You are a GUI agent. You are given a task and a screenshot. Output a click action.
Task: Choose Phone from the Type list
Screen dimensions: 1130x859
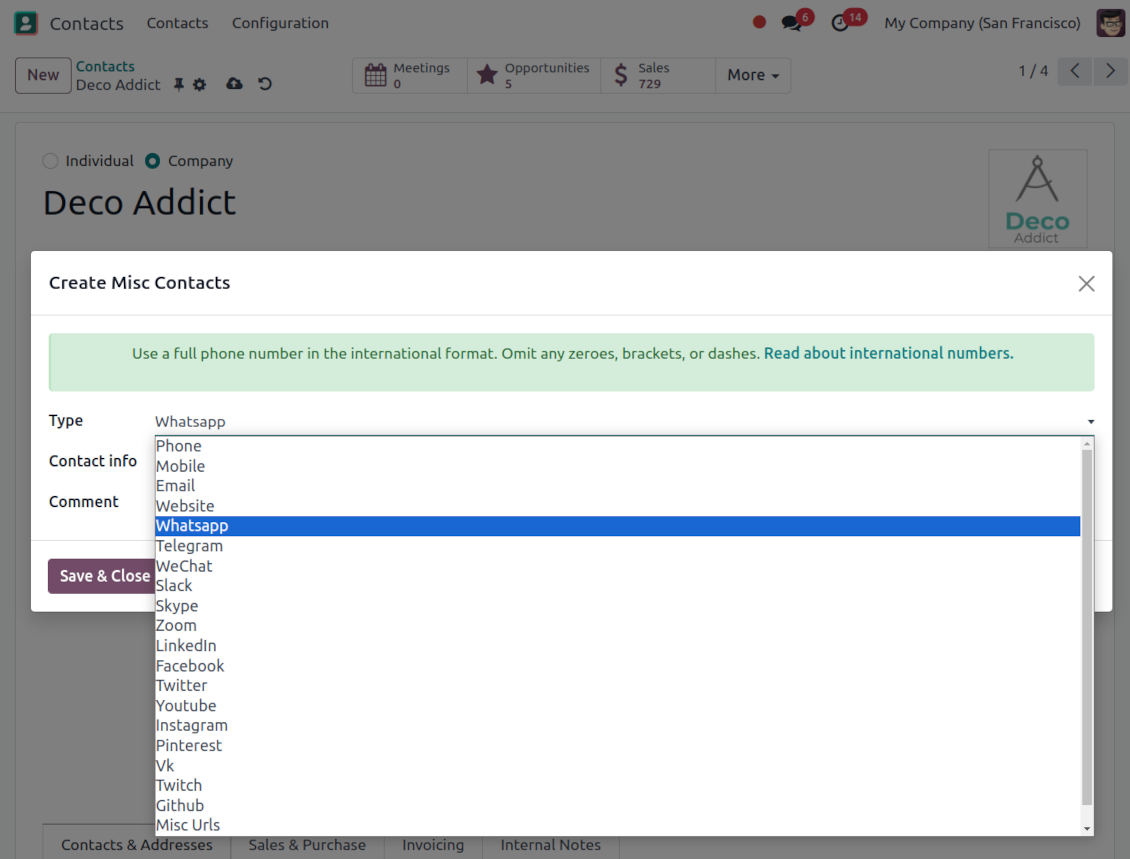point(618,446)
